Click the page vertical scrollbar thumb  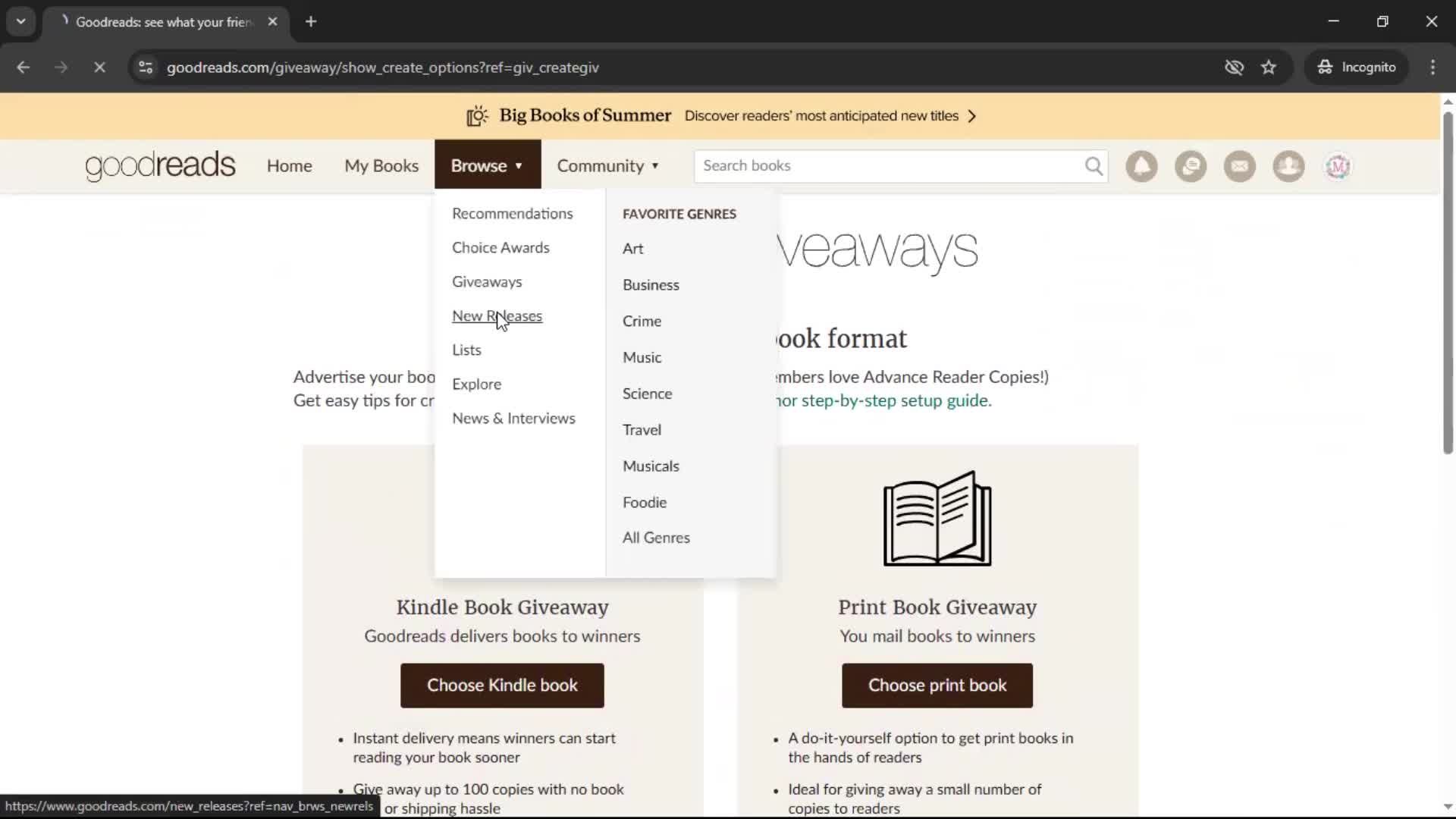coord(1448,283)
